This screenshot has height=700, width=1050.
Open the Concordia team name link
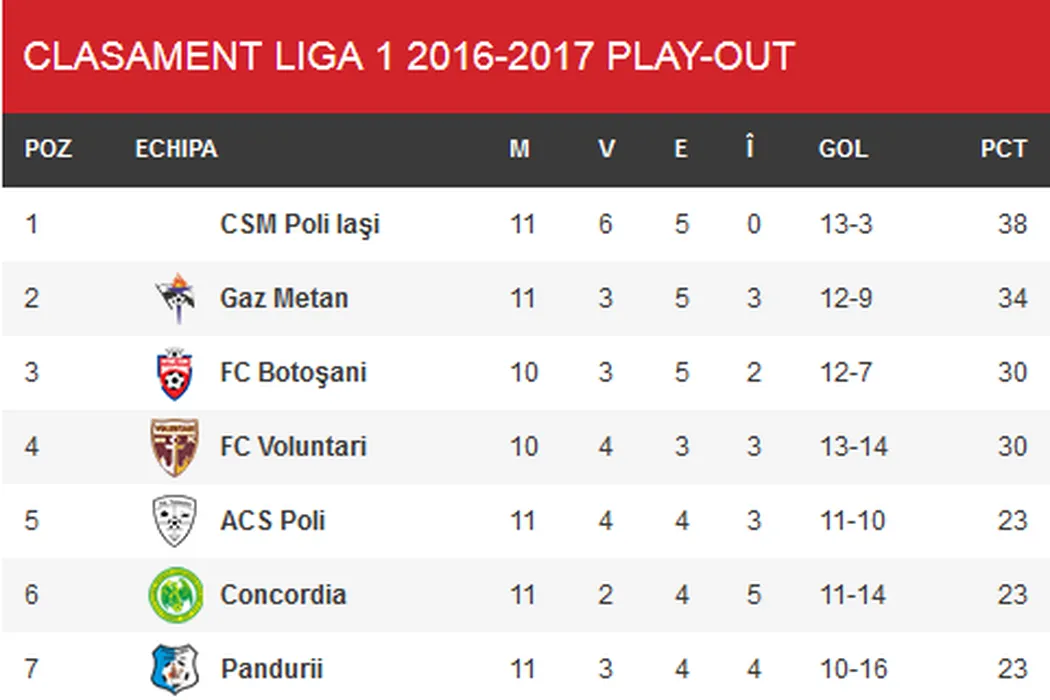283,594
